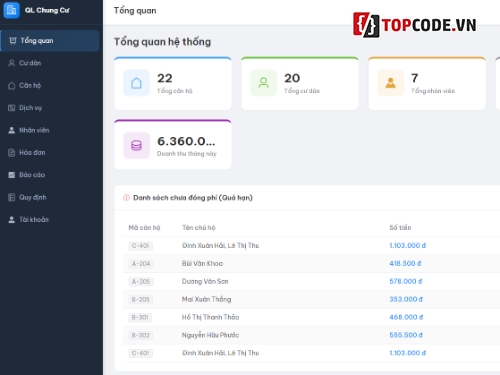Open the Cư dân menu item

point(50,63)
